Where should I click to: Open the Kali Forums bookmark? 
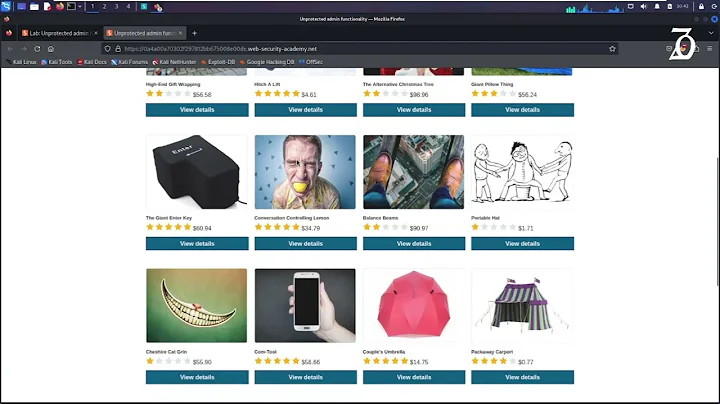[129, 62]
